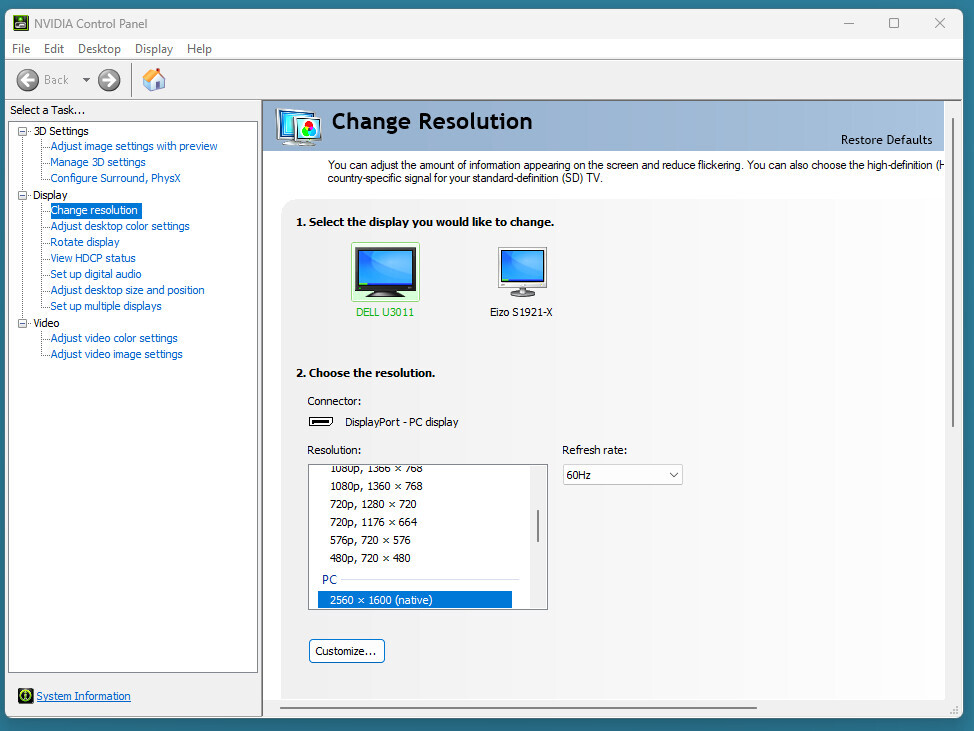Open Rotate display task

click(x=85, y=242)
